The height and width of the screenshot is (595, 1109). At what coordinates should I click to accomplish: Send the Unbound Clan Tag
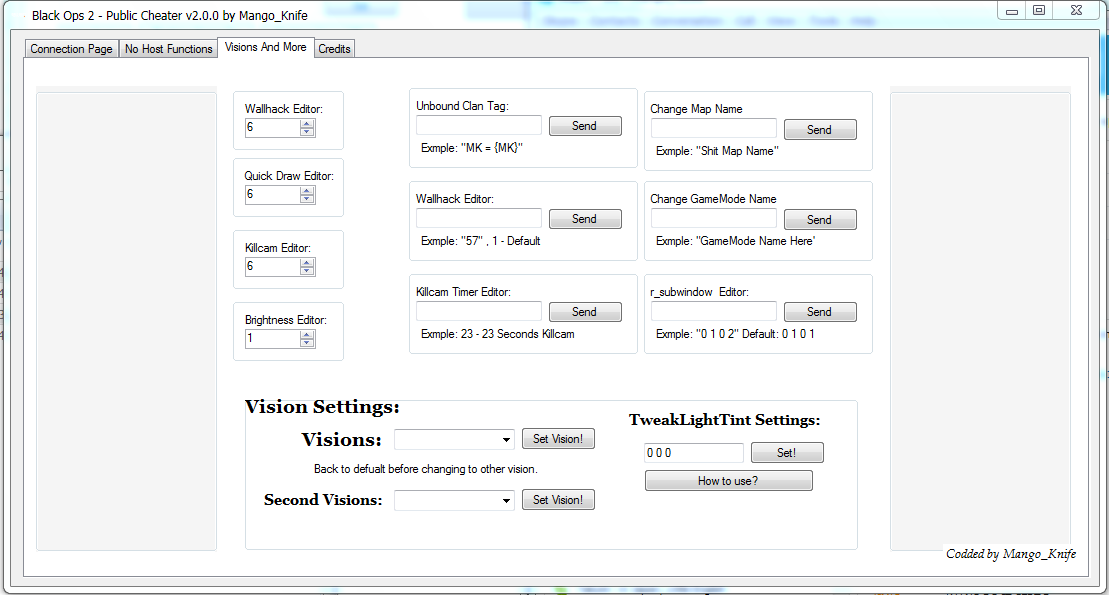585,126
